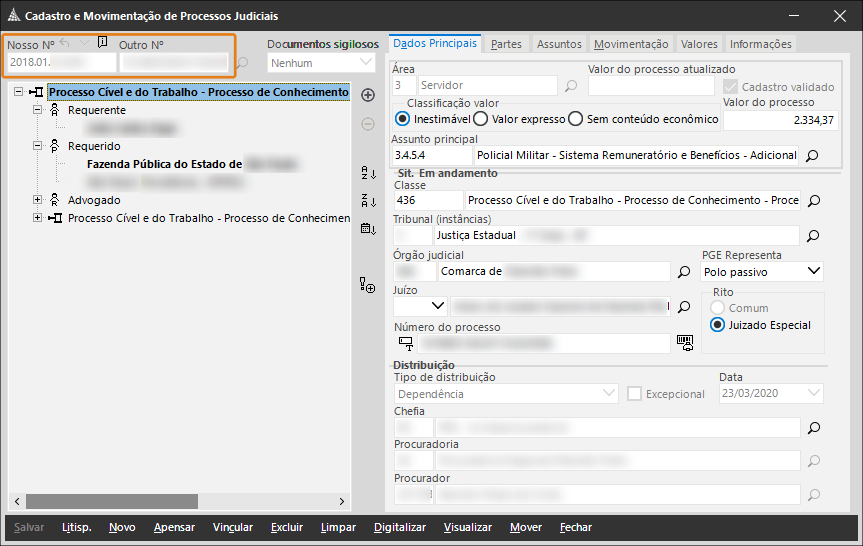Click the add item plus icon beside tree

tap(367, 95)
